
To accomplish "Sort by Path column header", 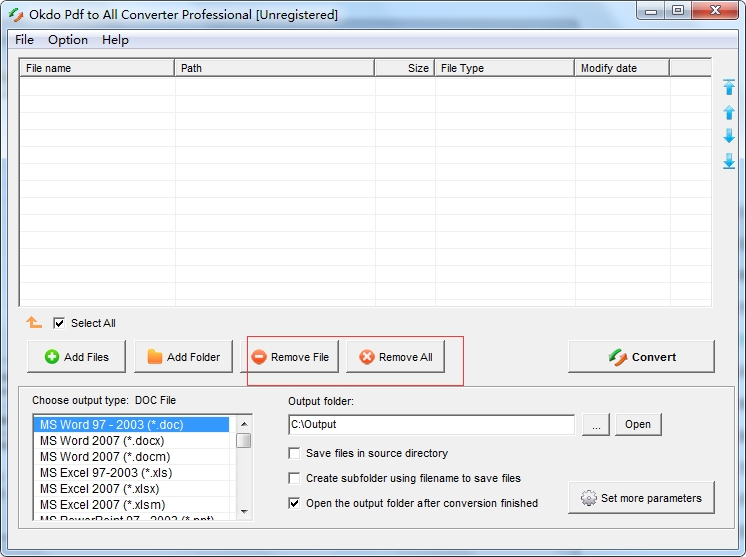I will (x=275, y=68).
